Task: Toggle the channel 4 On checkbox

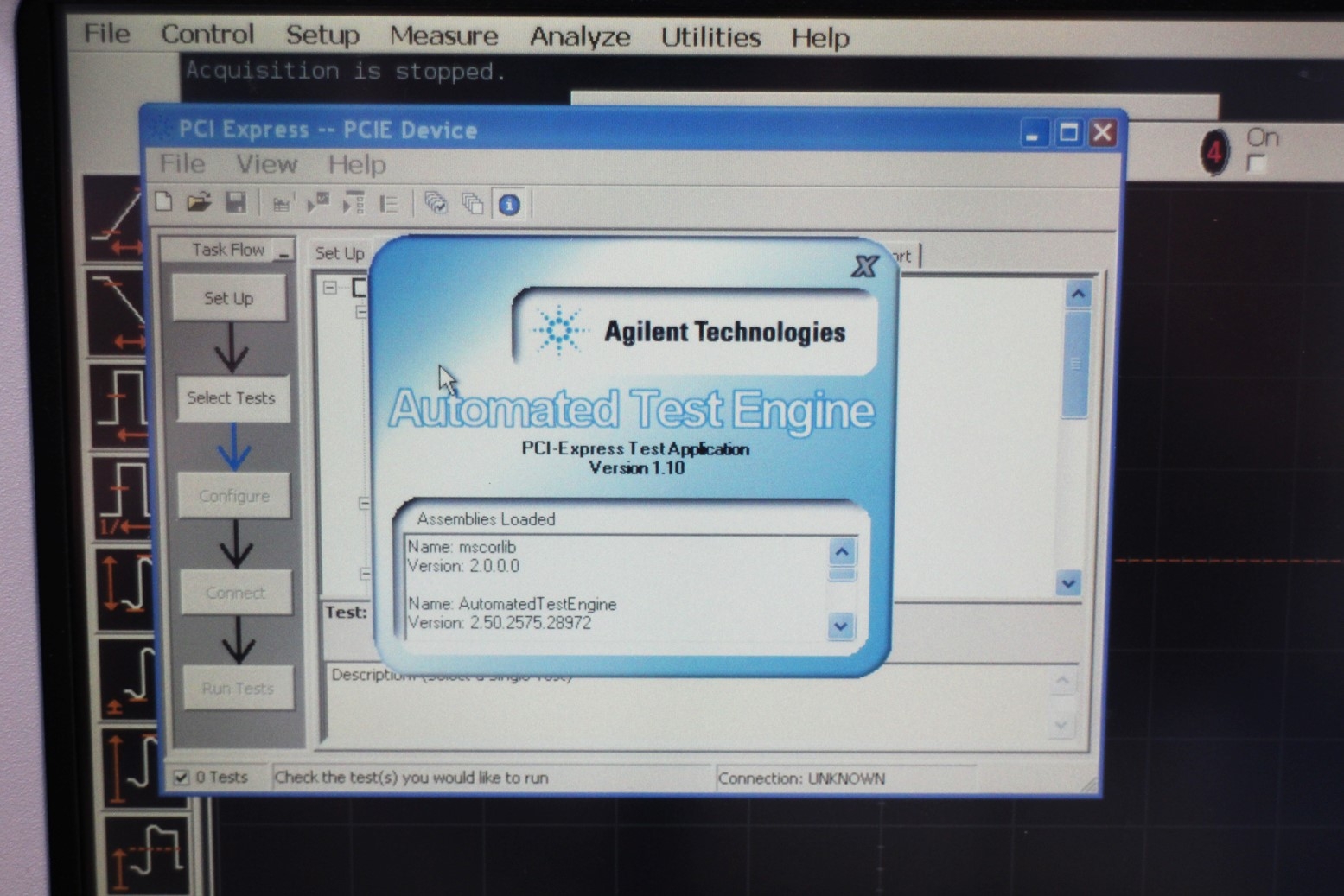Action: [1256, 163]
